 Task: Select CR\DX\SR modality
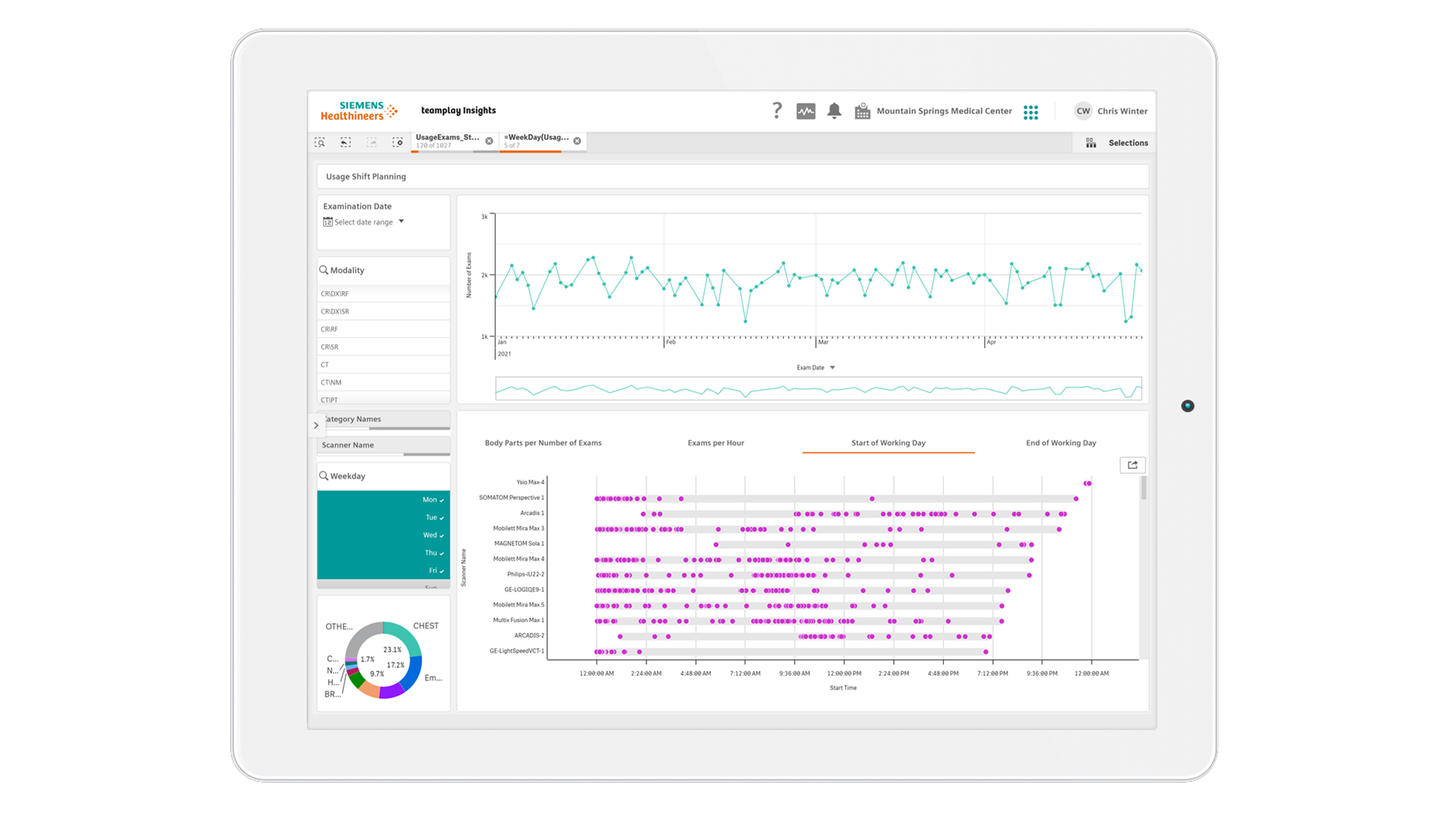(x=384, y=311)
